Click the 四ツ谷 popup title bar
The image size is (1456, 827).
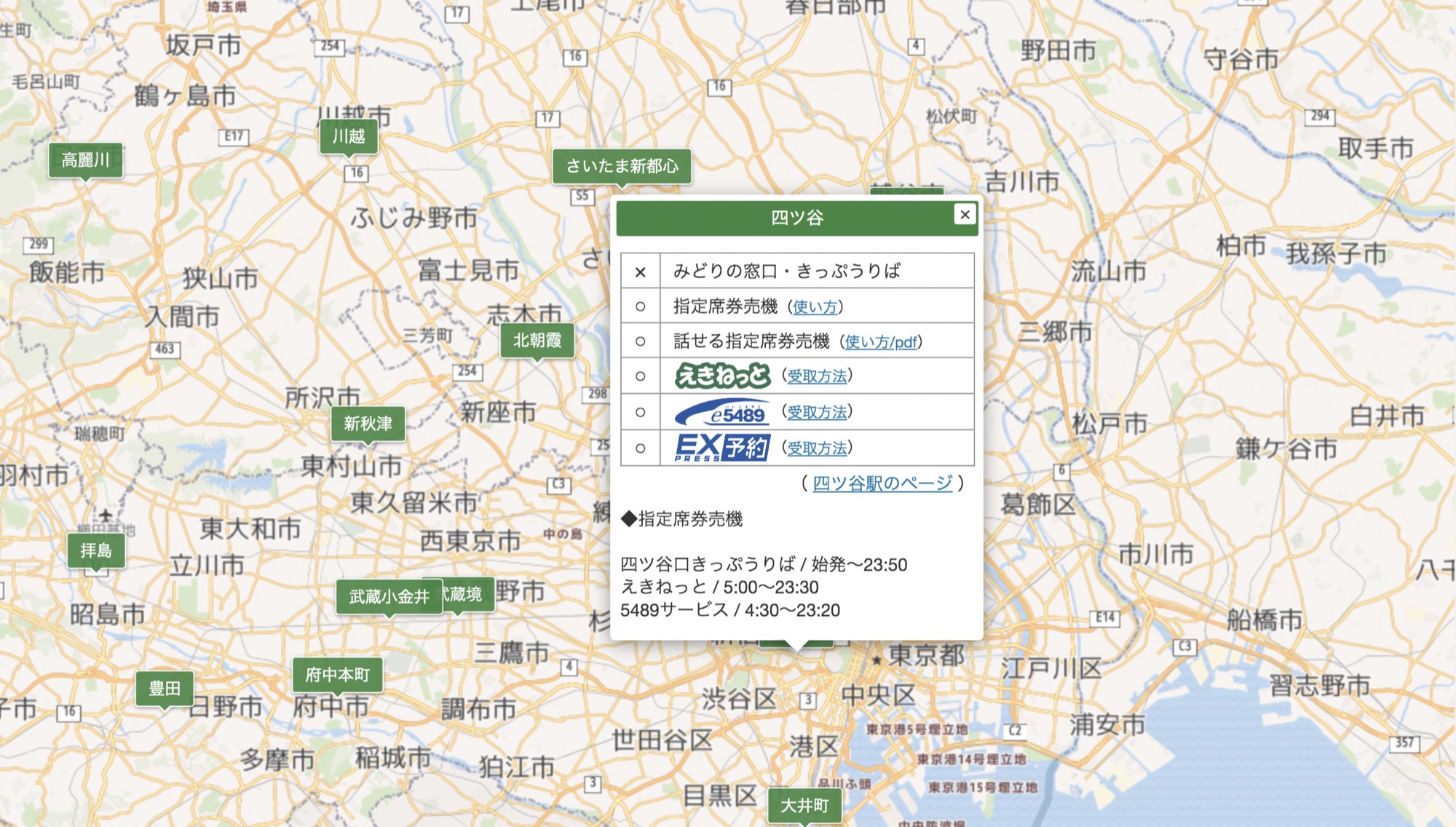pos(796,218)
